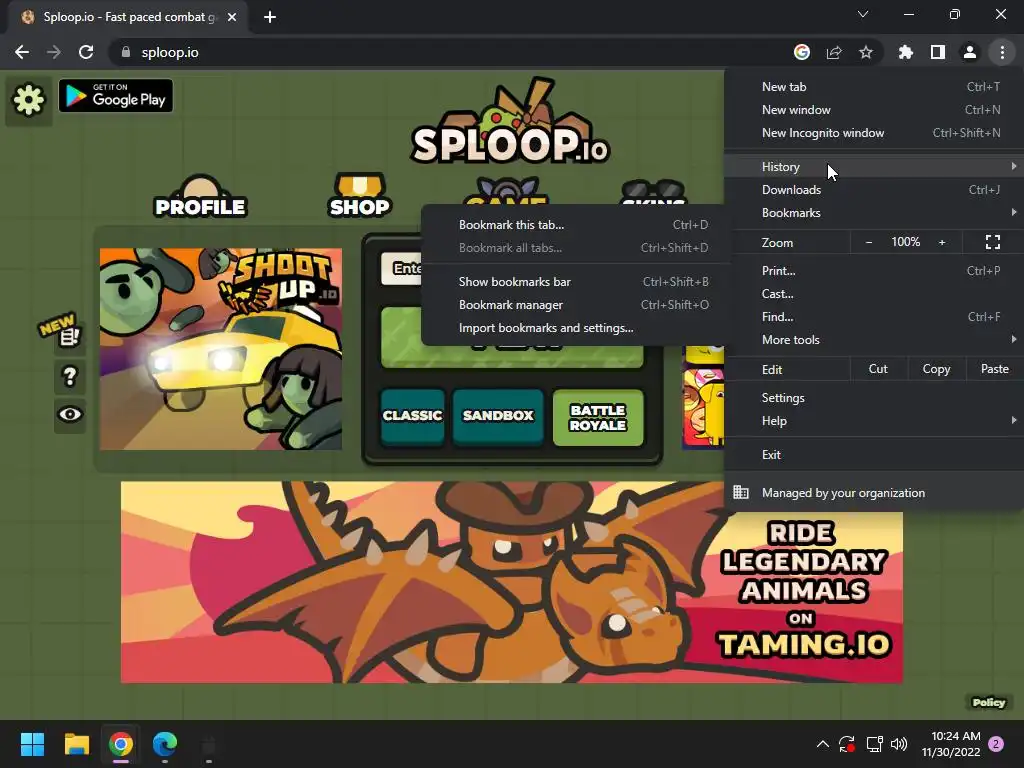Viewport: 1024px width, 768px height.
Task: Enter fullscreen via zoom row icon
Action: pos(993,242)
